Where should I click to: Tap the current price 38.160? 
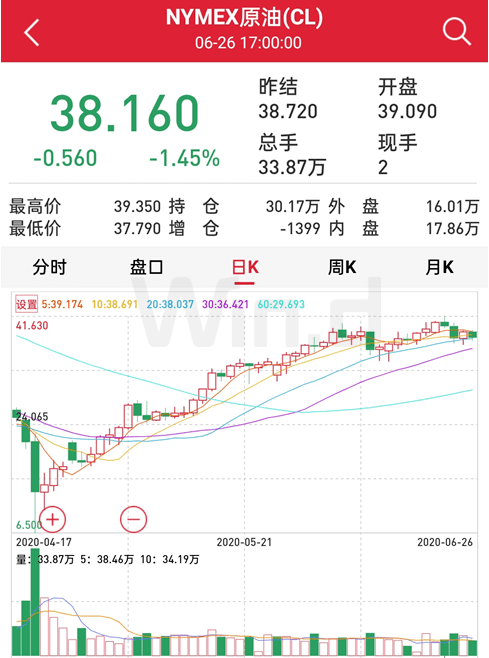point(124,113)
